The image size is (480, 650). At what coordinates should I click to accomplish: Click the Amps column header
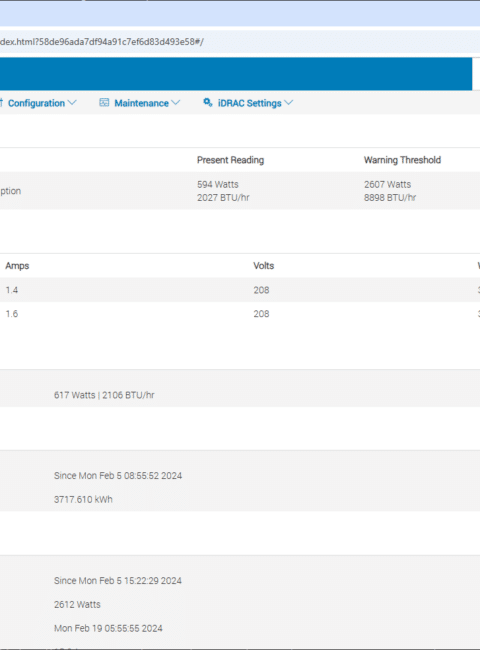point(17,266)
